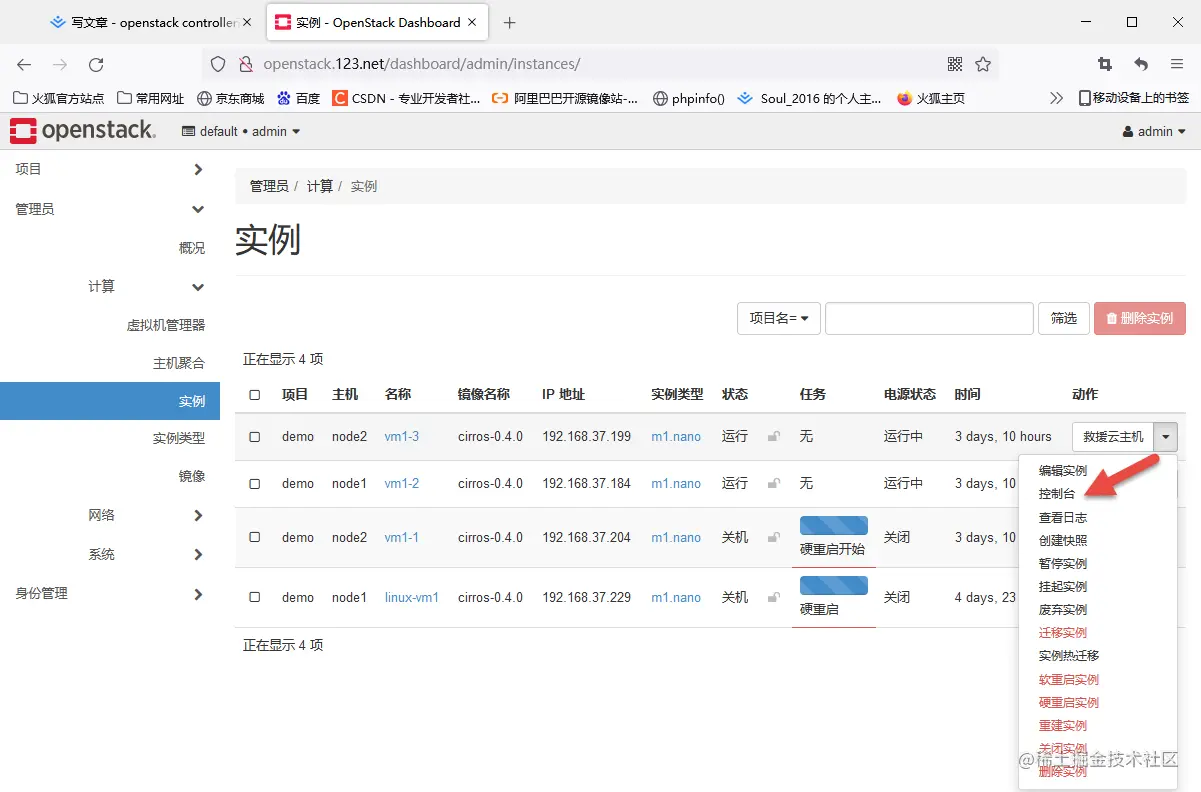
Task: Click the 硬重启 progress bar on linux-vm1
Action: (x=834, y=585)
